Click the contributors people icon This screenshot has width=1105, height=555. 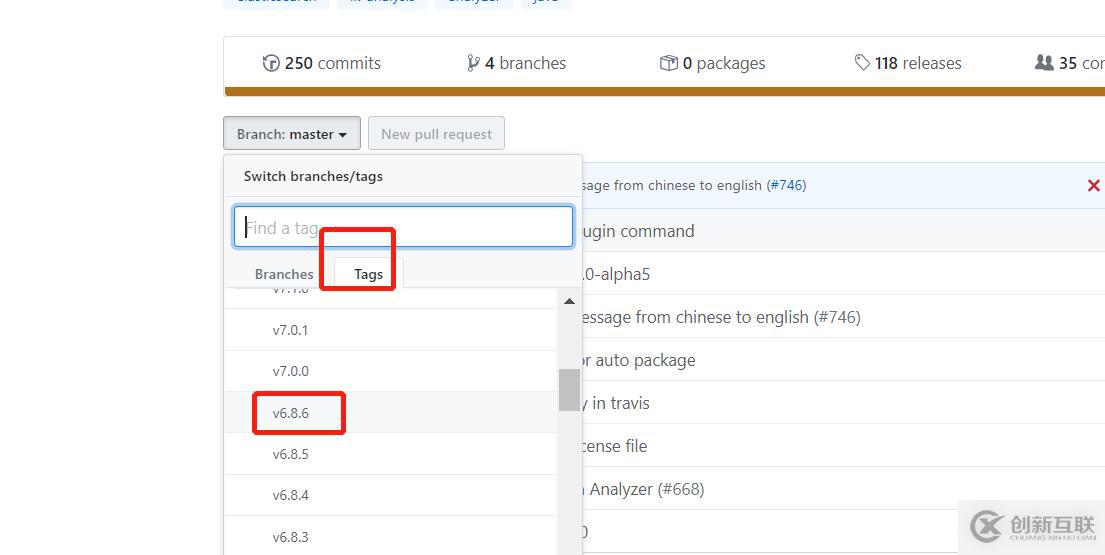click(1044, 63)
